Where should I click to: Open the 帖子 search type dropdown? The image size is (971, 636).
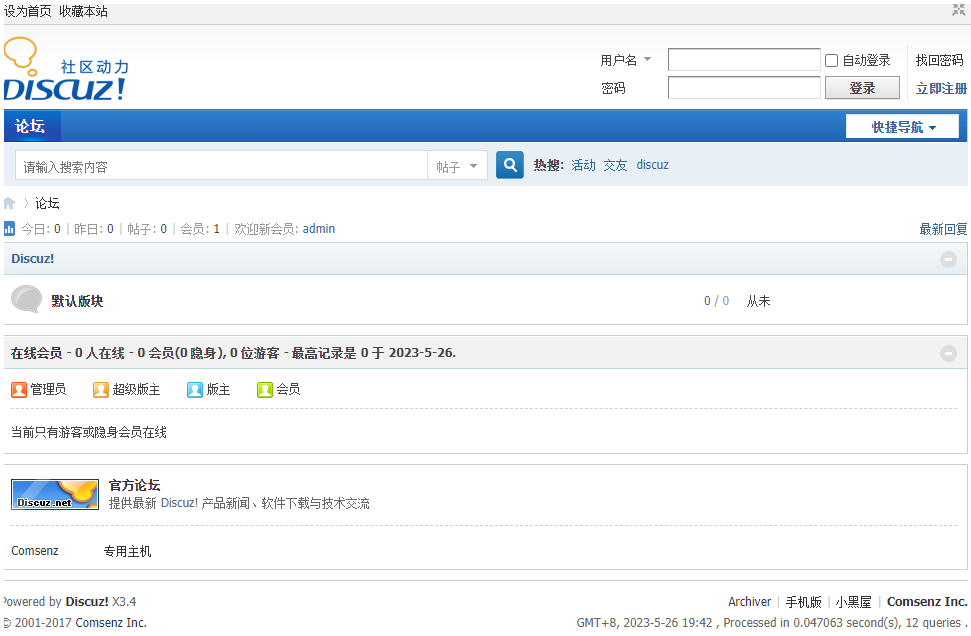pyautogui.click(x=457, y=166)
